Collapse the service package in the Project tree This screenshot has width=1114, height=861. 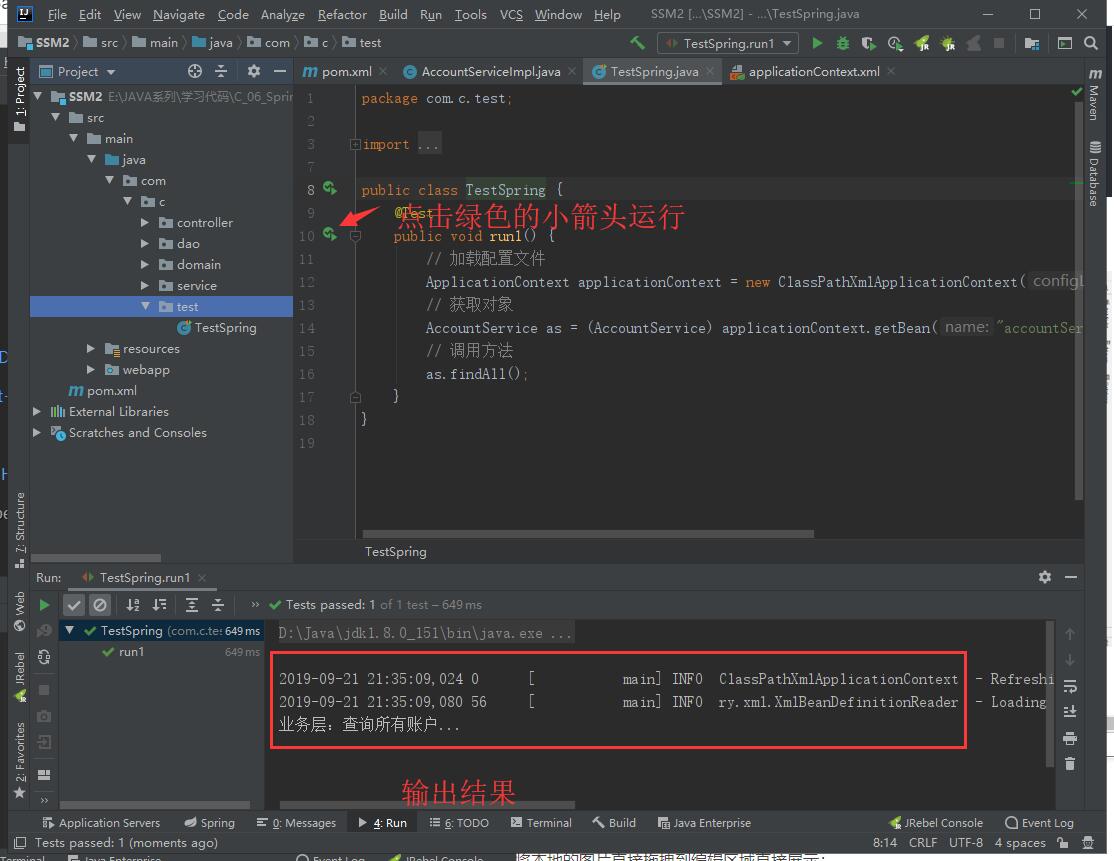coord(143,285)
